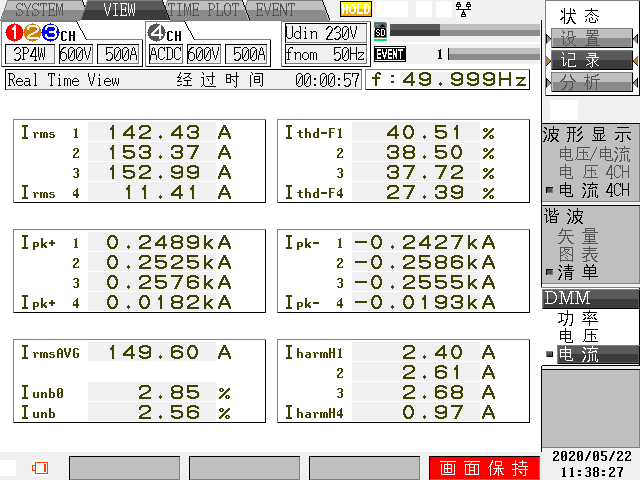Click the CH 1-2-3 channel indicator
The height and width of the screenshot is (480, 640).
tap(39, 34)
